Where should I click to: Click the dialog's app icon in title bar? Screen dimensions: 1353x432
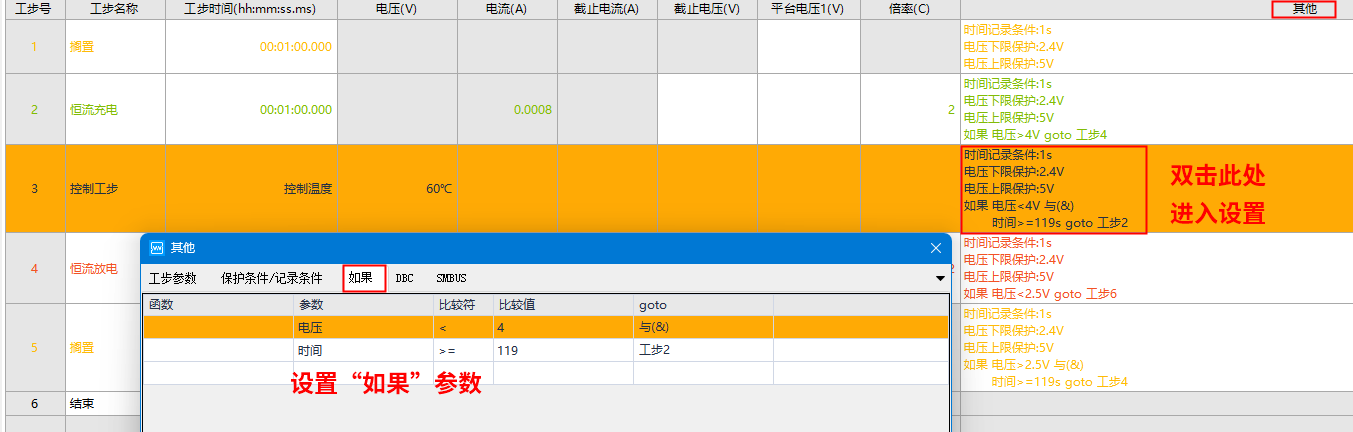tap(156, 247)
